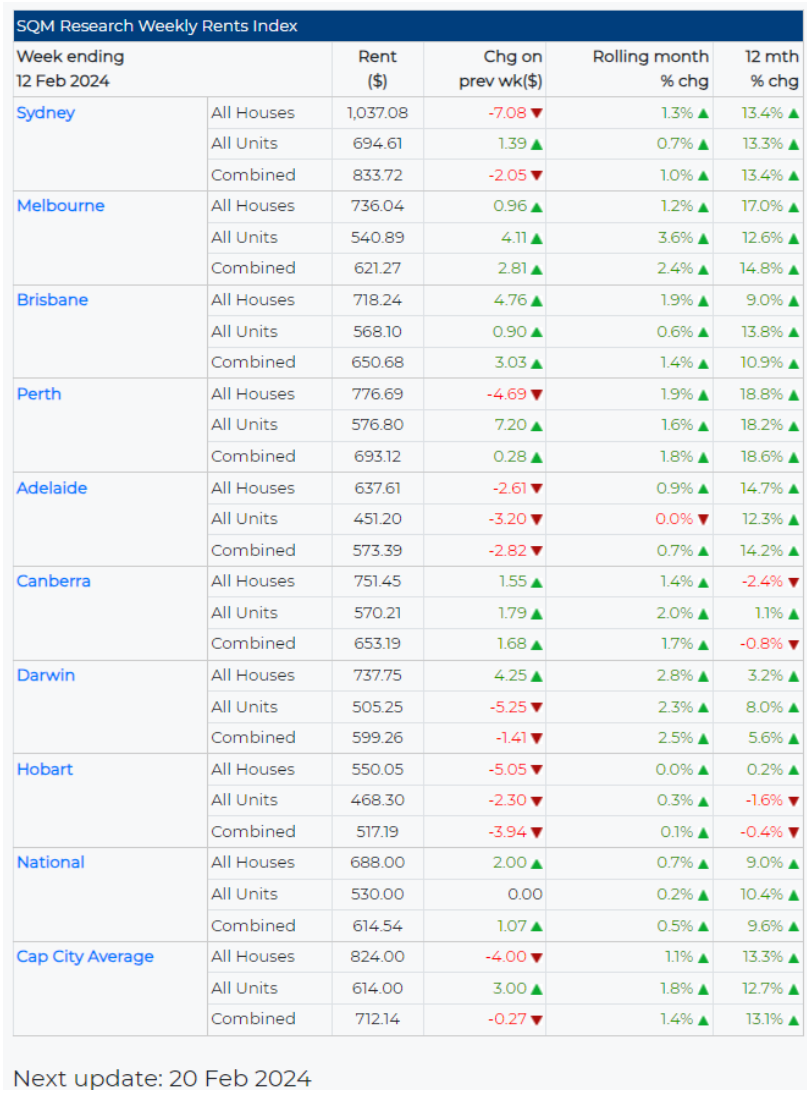The height and width of the screenshot is (1096, 807).
Task: Click red down arrow beside Perth -4.69
Action: coord(537,395)
